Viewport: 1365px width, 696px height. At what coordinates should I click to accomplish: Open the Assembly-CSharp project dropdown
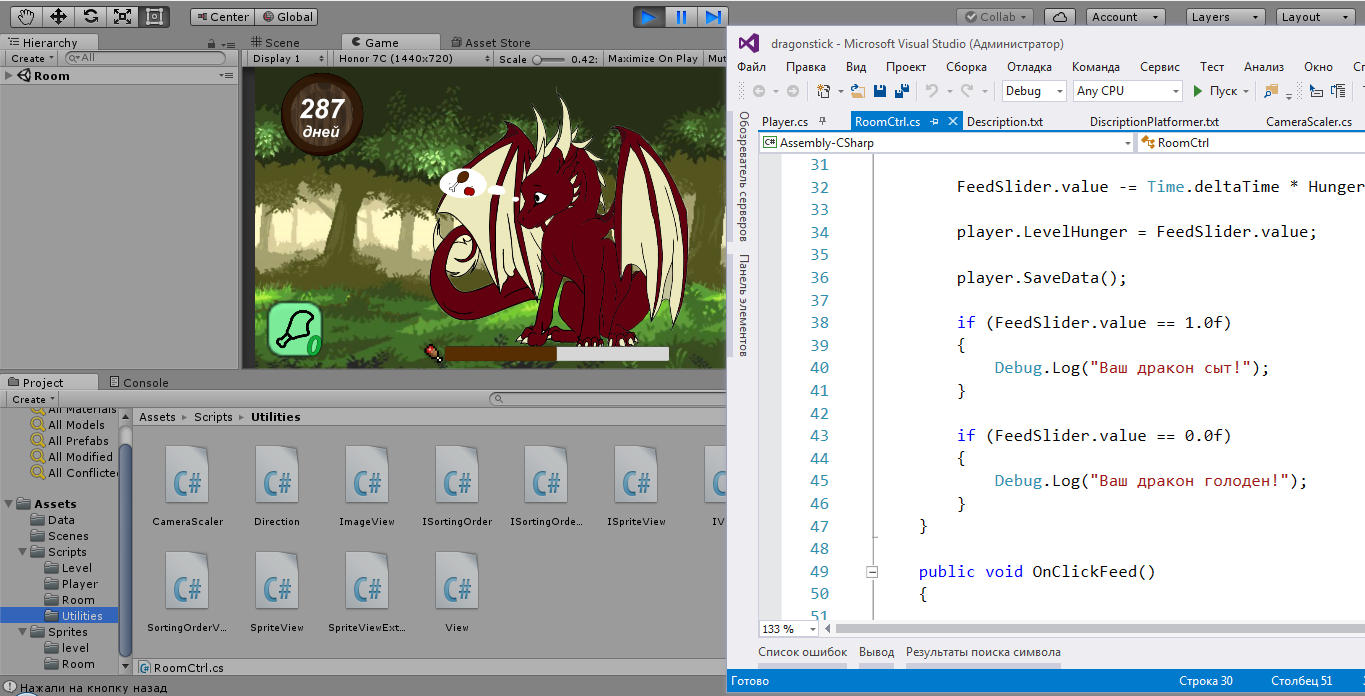pos(947,143)
